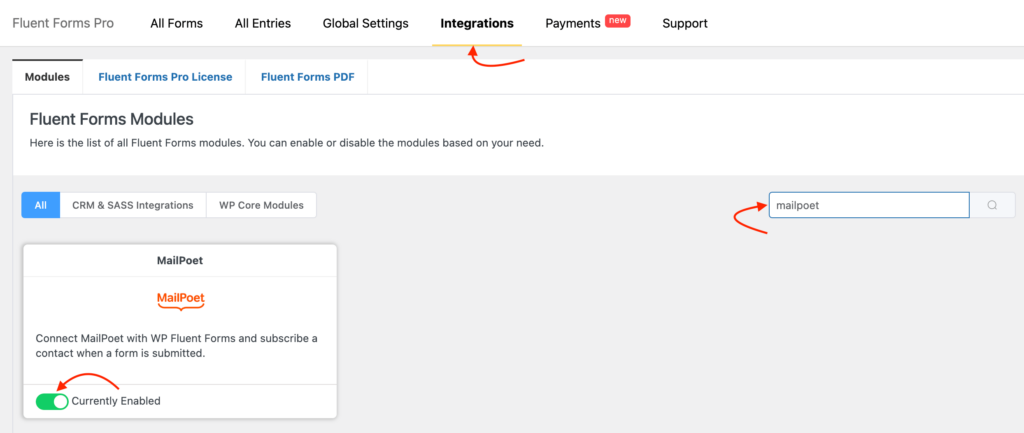Open the Payments section

pyautogui.click(x=573, y=24)
